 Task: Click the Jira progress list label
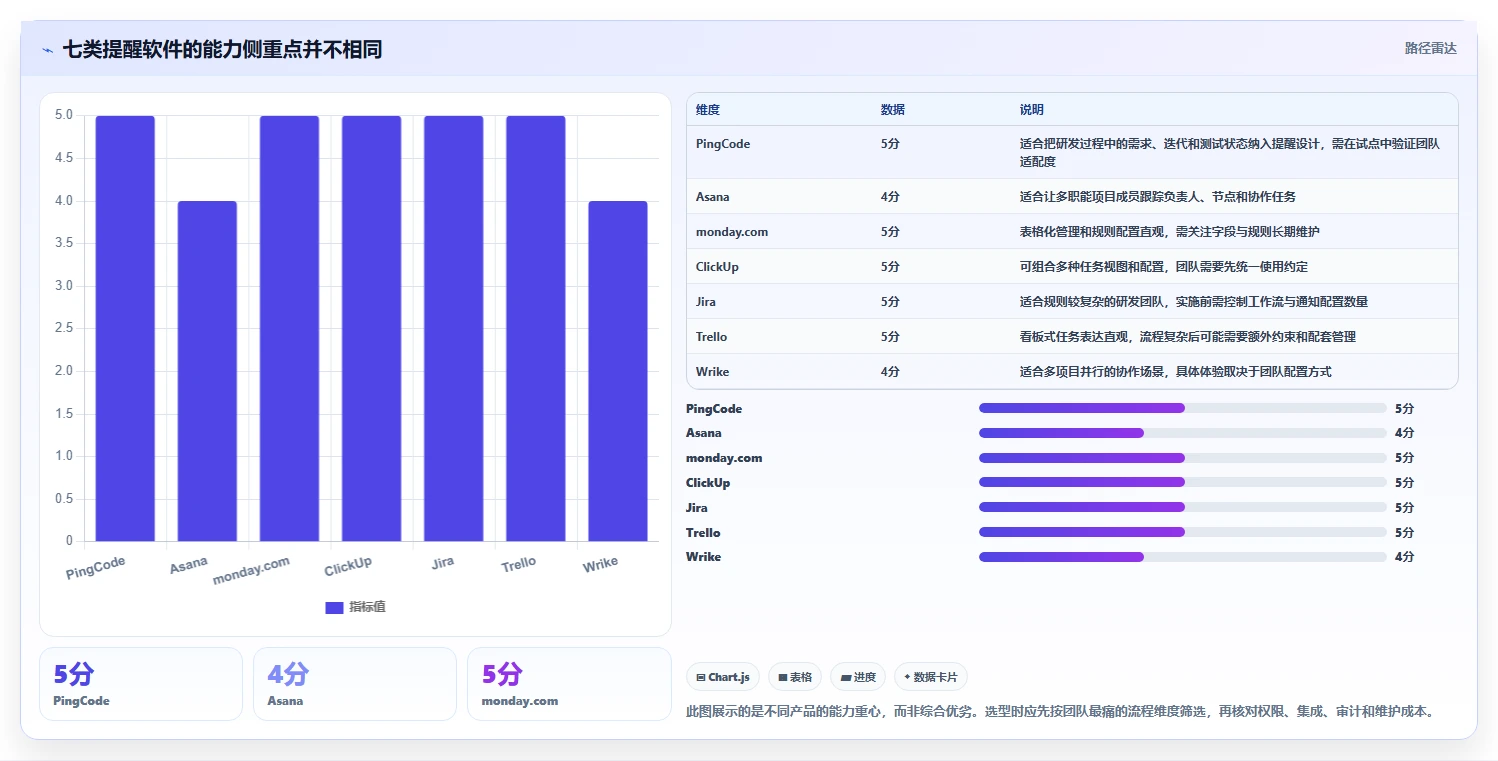coord(697,508)
